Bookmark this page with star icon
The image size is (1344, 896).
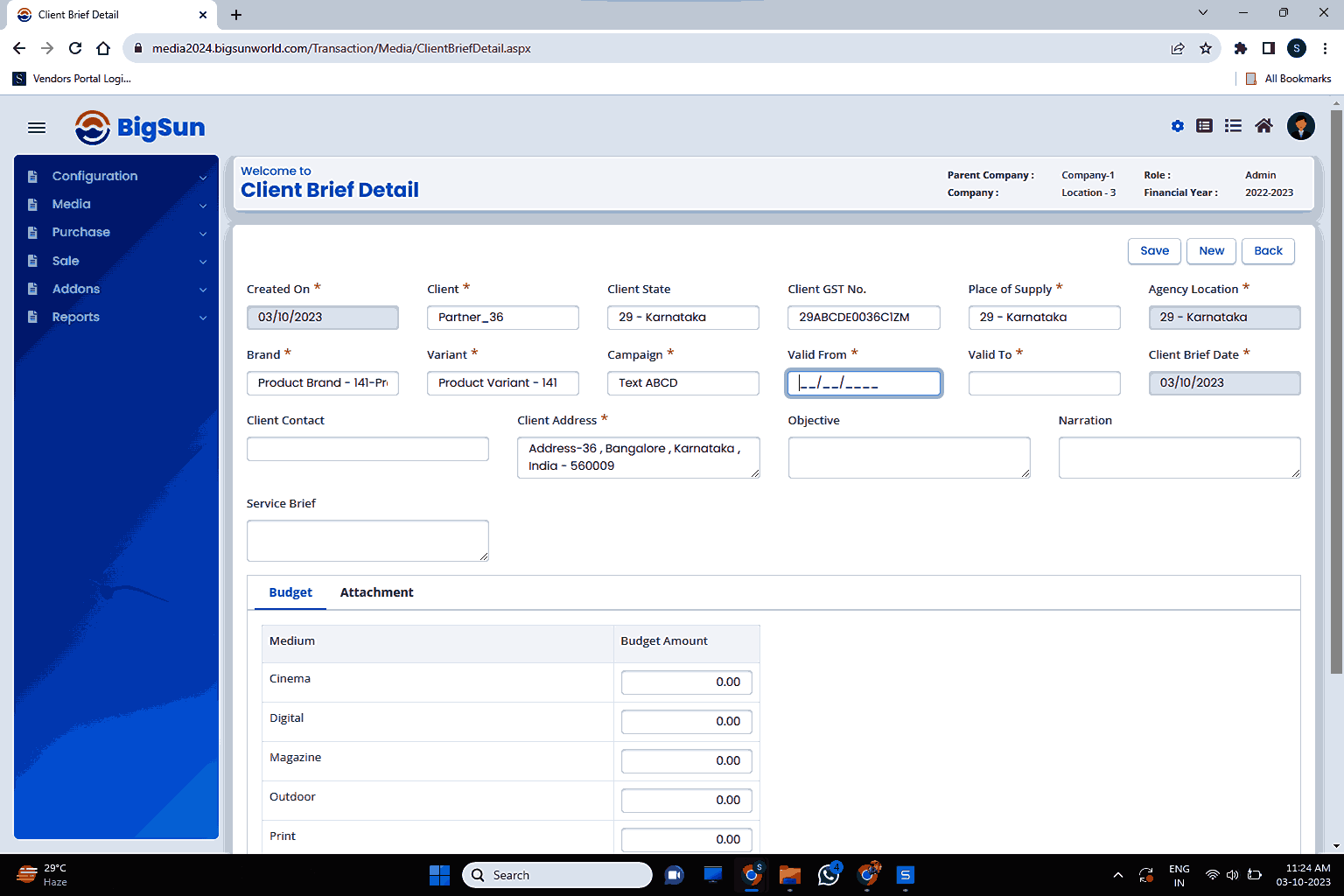click(x=1206, y=48)
